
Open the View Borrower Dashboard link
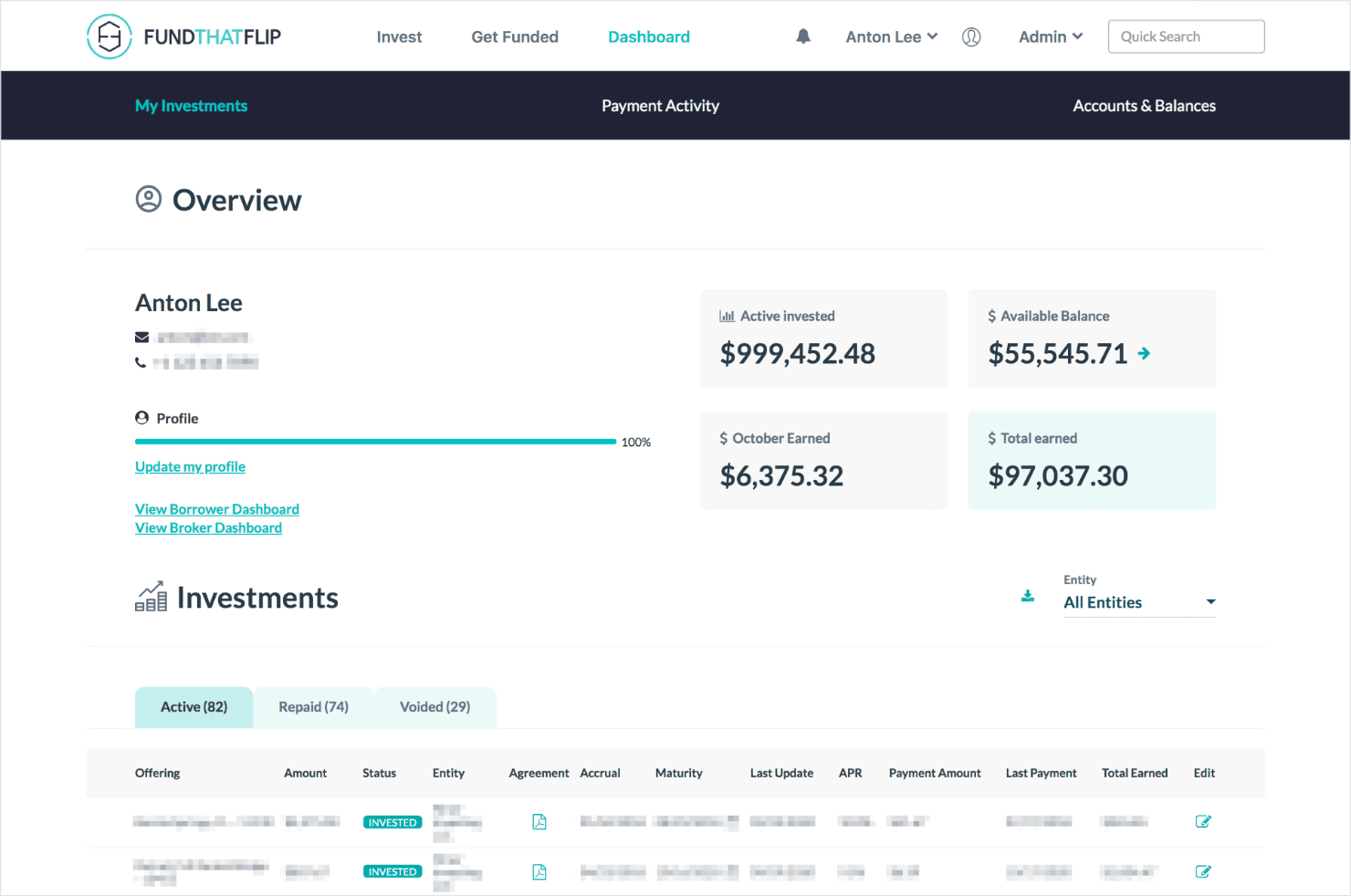[x=216, y=508]
